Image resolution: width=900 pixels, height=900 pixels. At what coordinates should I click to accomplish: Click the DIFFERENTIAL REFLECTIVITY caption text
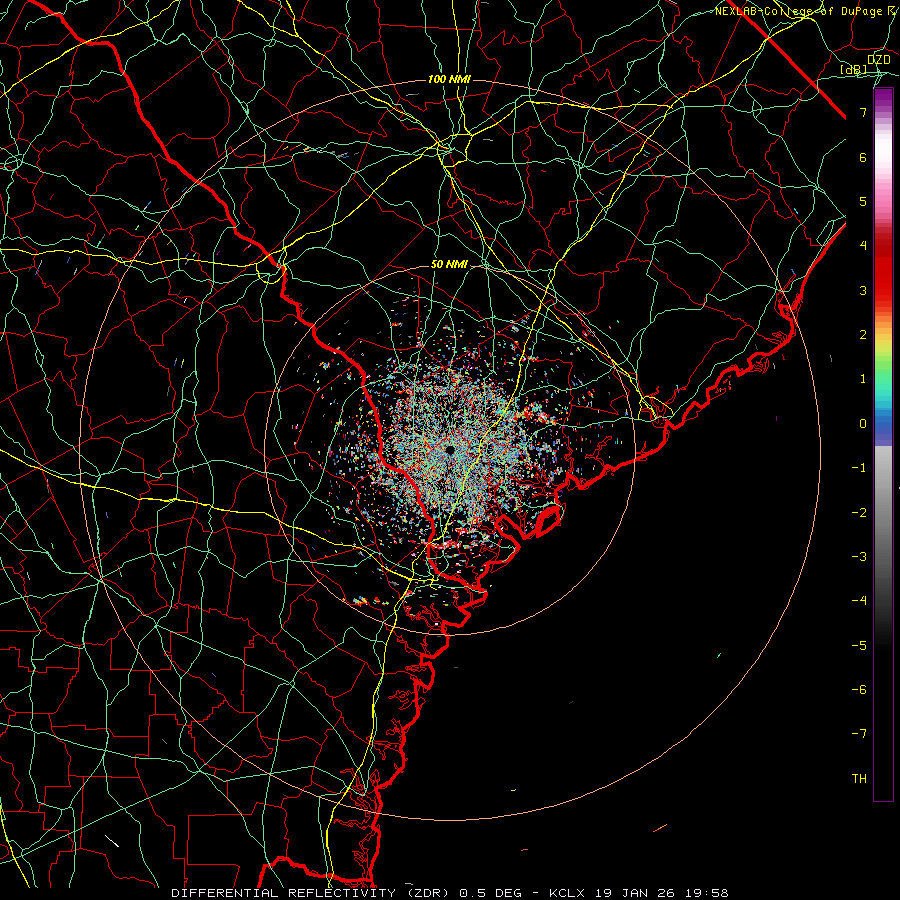click(284, 893)
